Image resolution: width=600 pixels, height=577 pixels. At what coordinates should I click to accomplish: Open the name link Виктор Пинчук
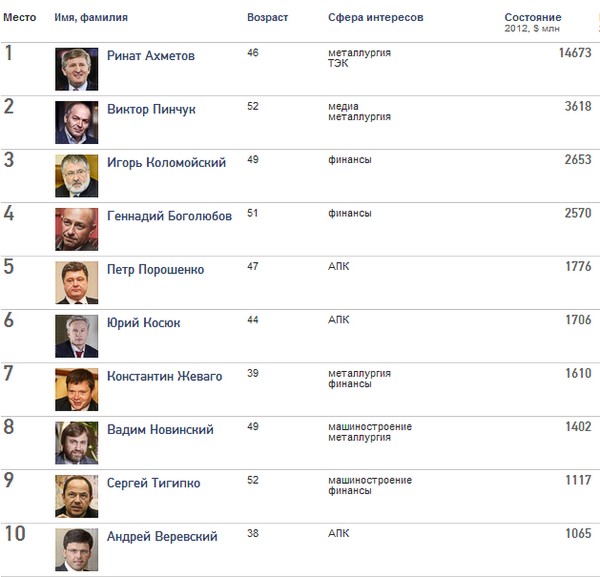151,109
